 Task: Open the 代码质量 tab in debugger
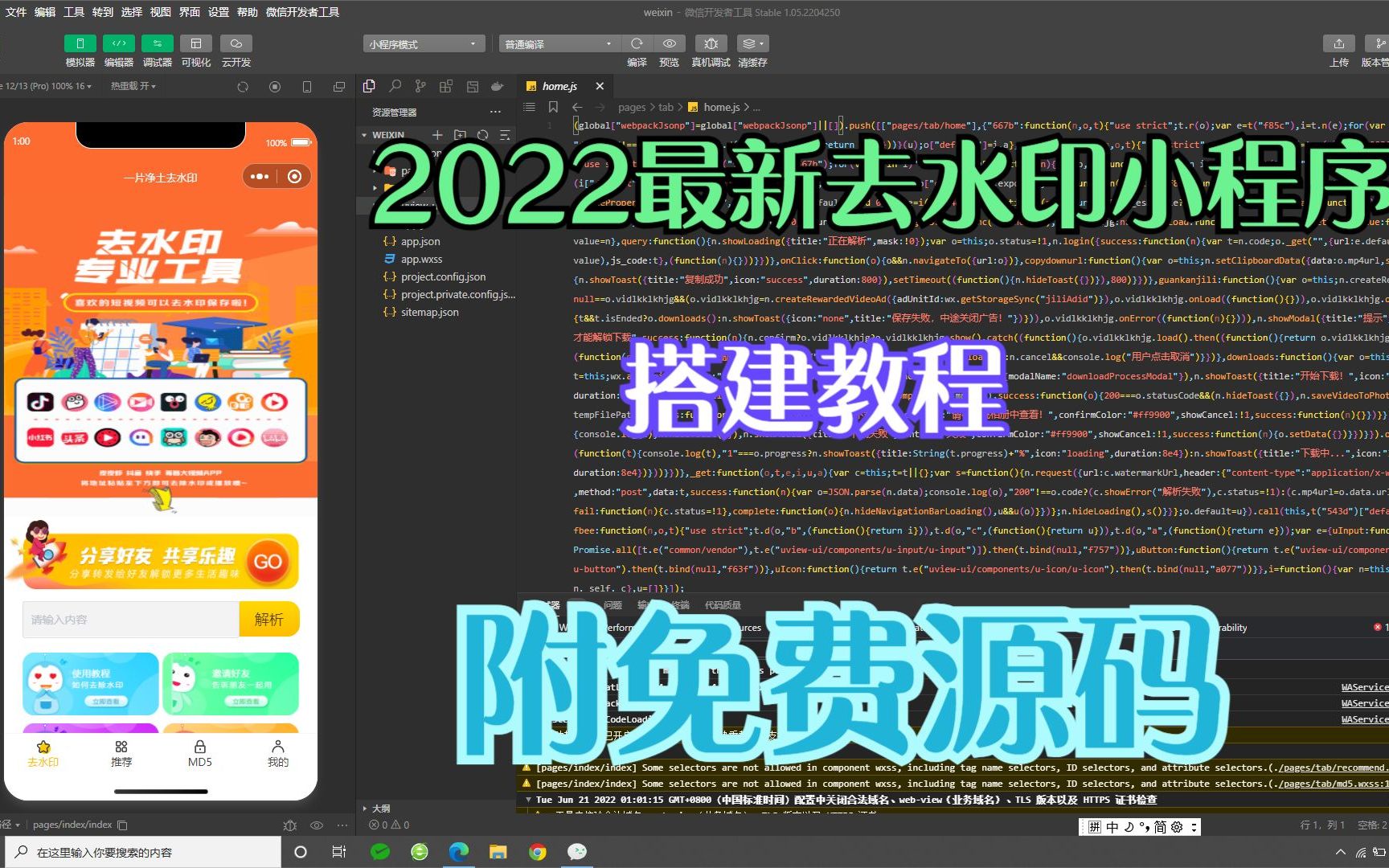[x=723, y=605]
